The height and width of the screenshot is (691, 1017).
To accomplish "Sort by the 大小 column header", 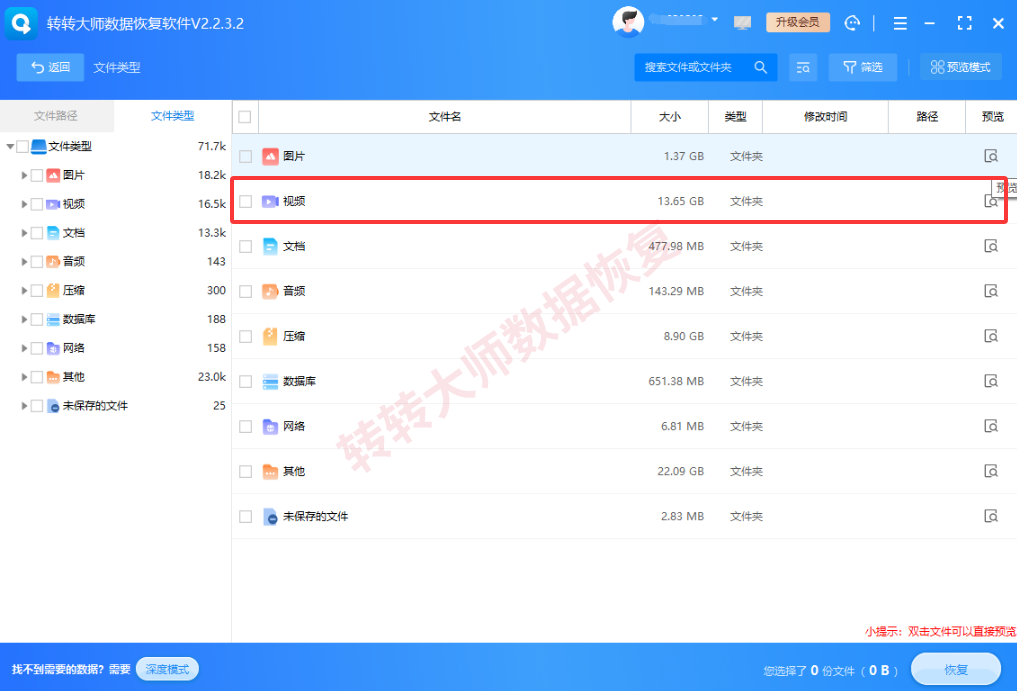I will [670, 117].
